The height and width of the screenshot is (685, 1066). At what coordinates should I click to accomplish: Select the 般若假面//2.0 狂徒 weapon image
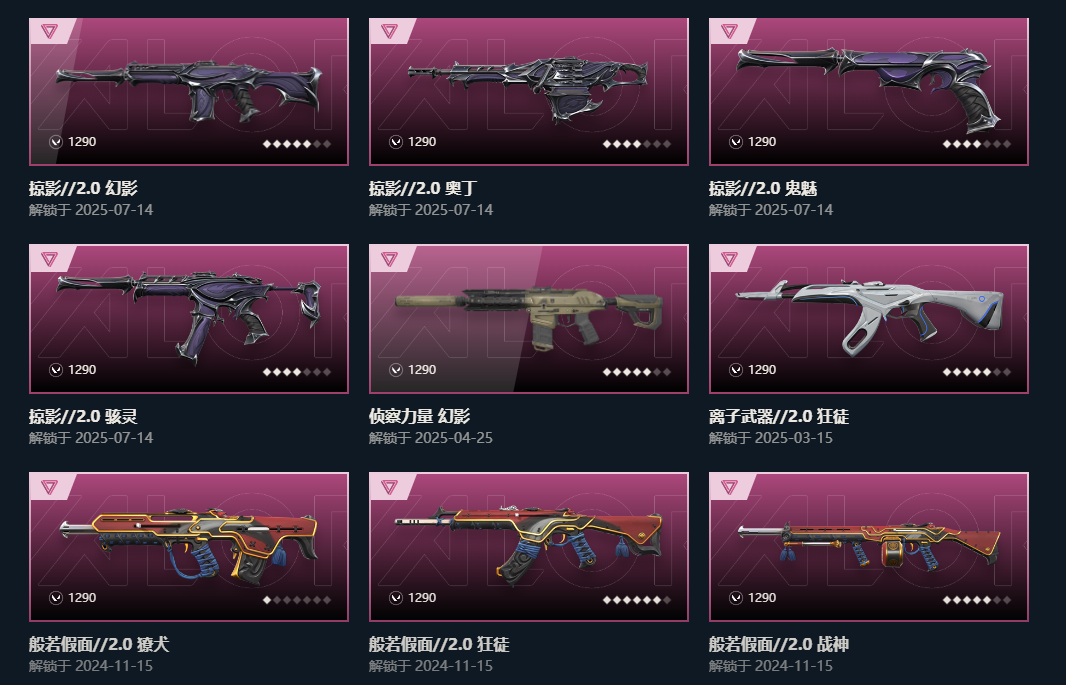pos(529,546)
